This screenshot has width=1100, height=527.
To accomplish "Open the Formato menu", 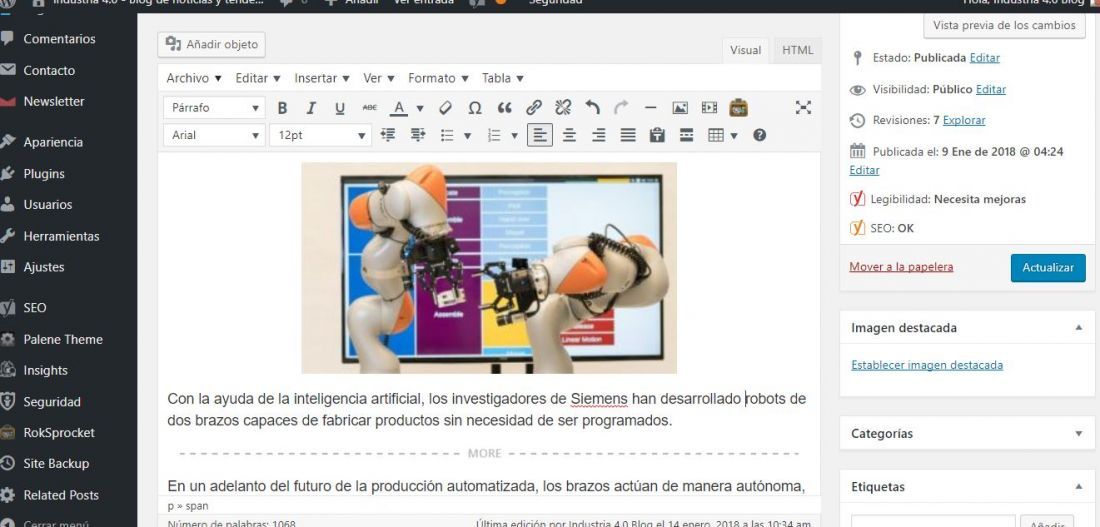I will (x=438, y=78).
